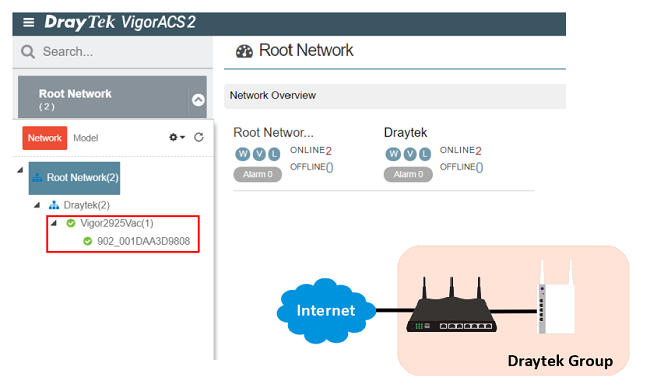Viewport: 650px width, 391px height.
Task: Click the network icon beside Draytek(2)
Action: (54, 205)
